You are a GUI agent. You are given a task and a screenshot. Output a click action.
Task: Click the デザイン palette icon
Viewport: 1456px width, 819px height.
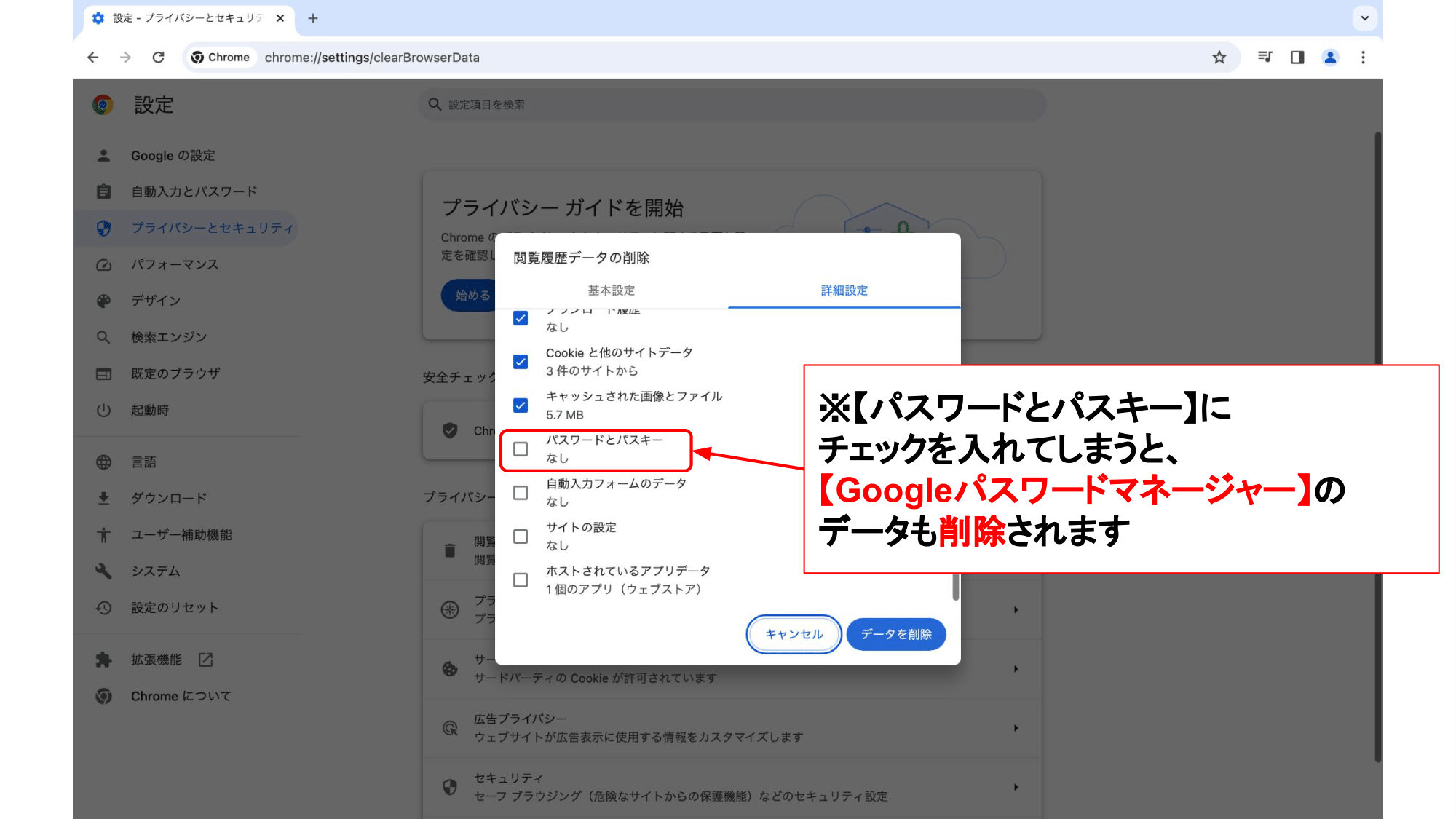coord(103,300)
